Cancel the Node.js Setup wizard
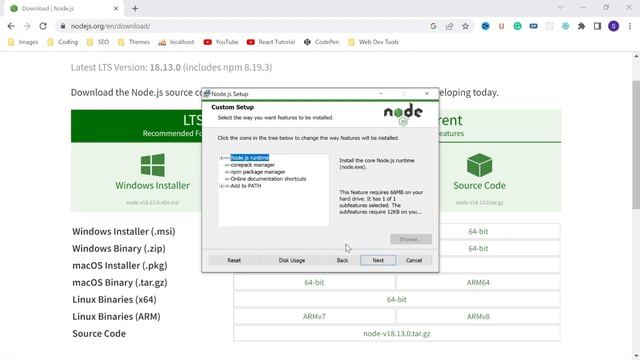 pyautogui.click(x=414, y=260)
